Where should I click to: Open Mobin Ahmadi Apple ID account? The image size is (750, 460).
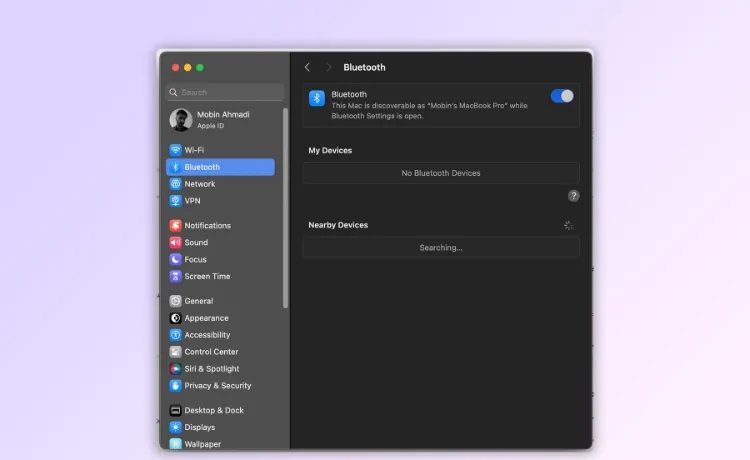click(x=221, y=120)
